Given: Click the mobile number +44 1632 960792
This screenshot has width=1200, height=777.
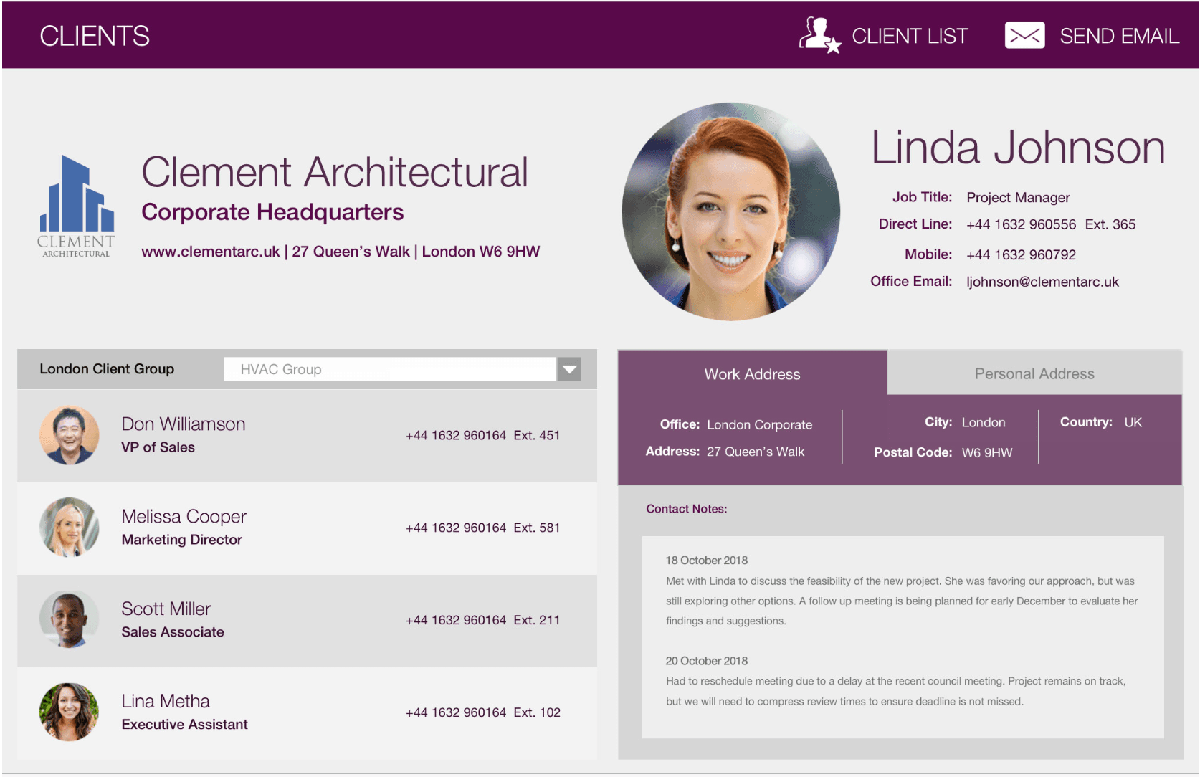Looking at the screenshot, I should click(x=1021, y=254).
